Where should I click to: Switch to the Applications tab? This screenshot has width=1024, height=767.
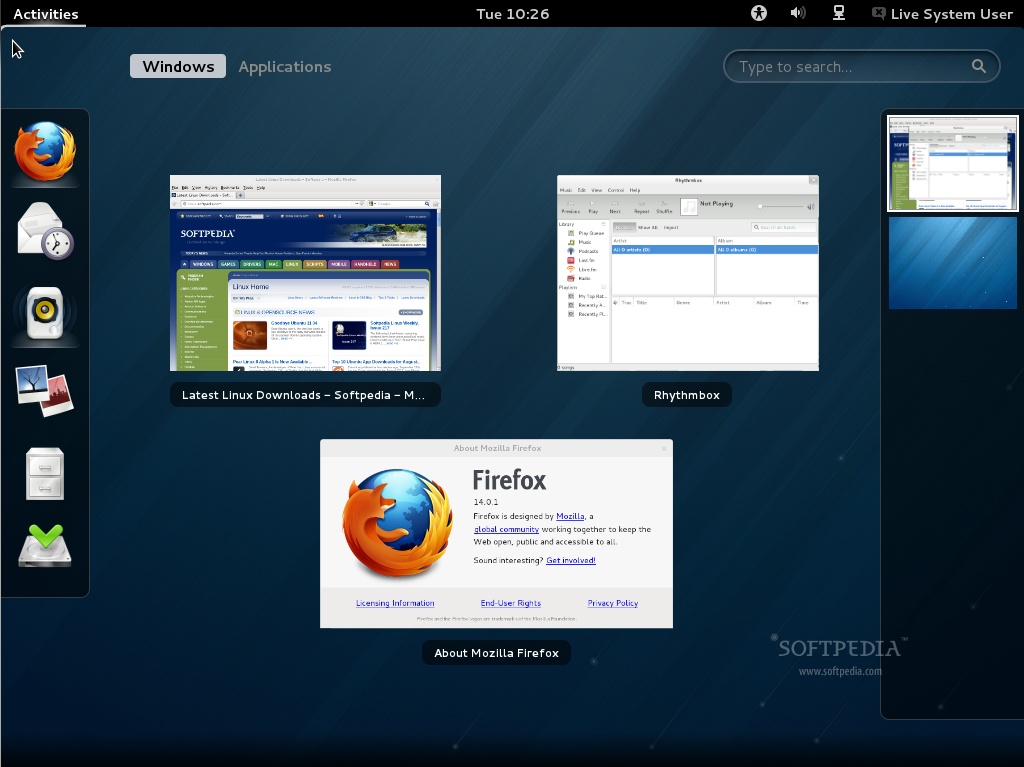284,66
